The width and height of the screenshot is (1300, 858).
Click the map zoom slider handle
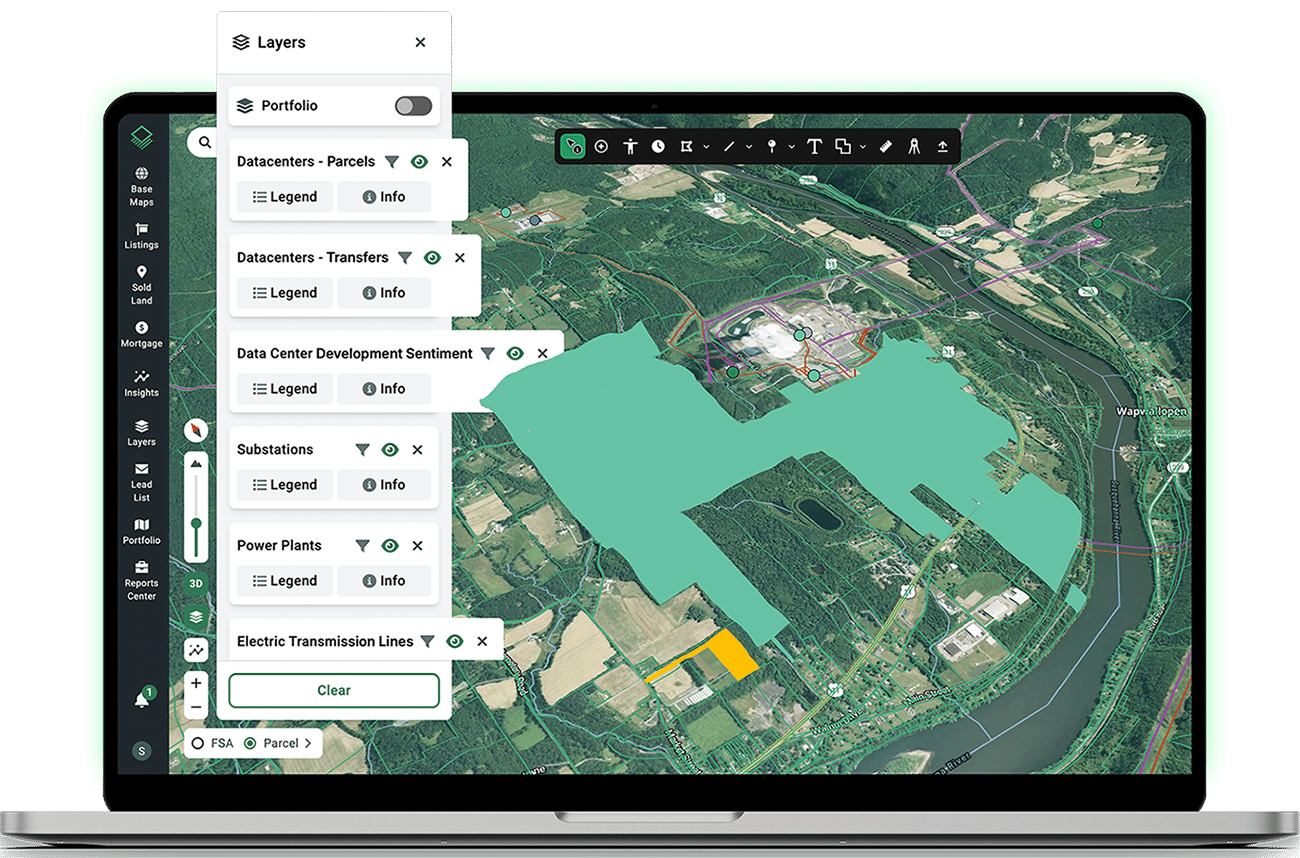pos(197,523)
